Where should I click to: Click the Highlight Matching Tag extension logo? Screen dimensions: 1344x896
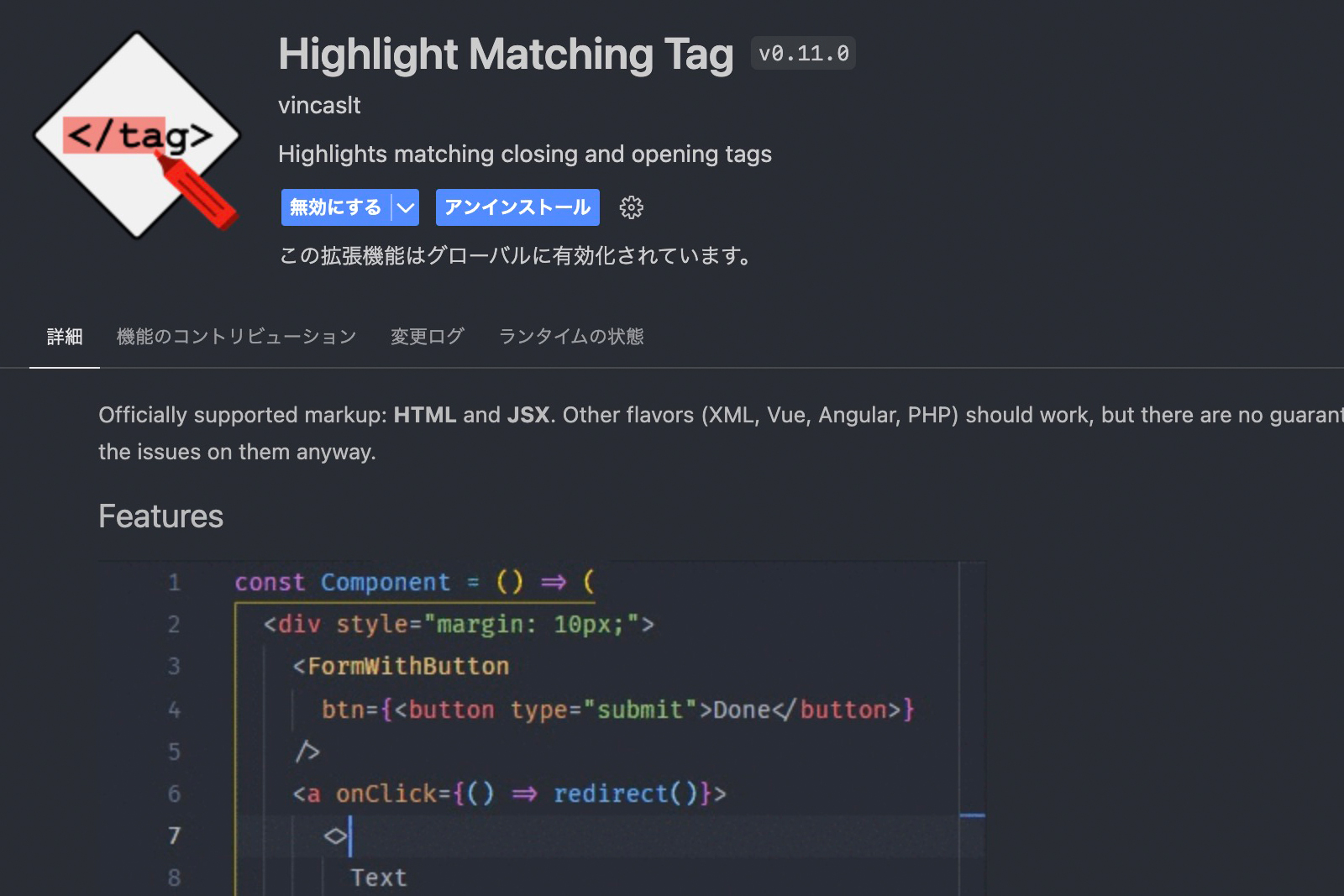(136, 135)
